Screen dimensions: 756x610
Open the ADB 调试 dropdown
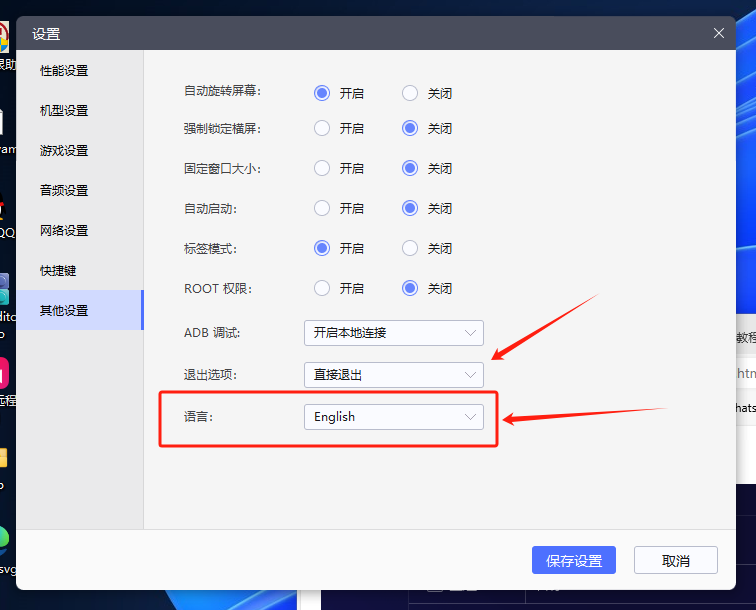tap(393, 333)
